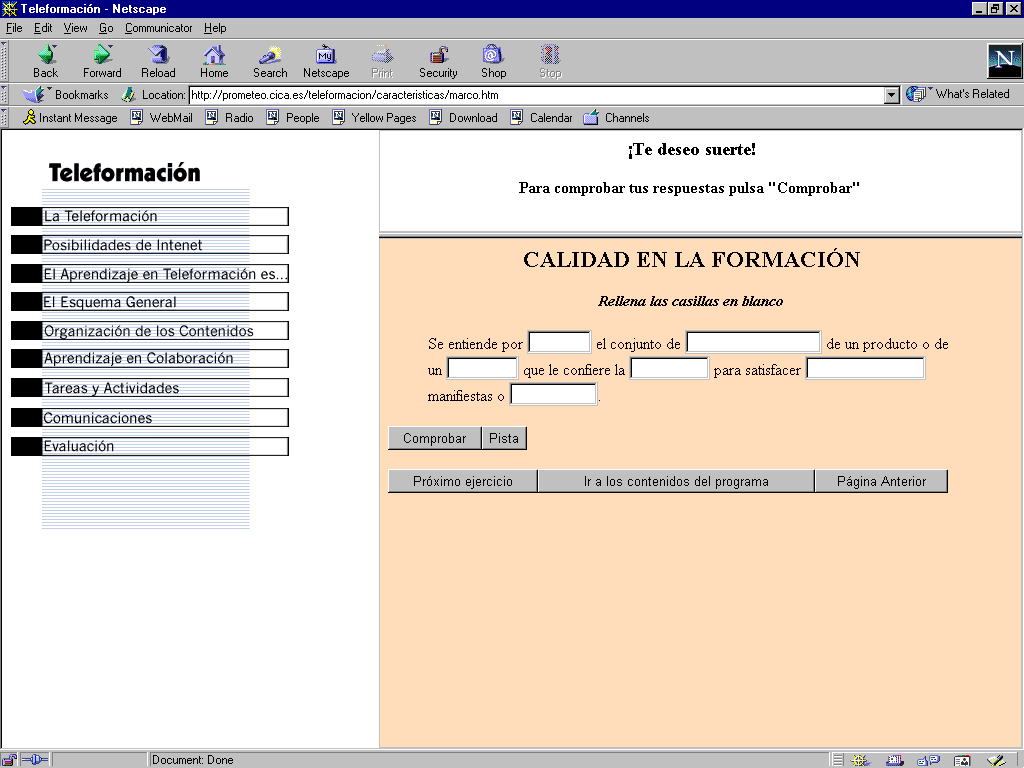The image size is (1024, 768).
Task: Open the View menu
Action: 76,28
